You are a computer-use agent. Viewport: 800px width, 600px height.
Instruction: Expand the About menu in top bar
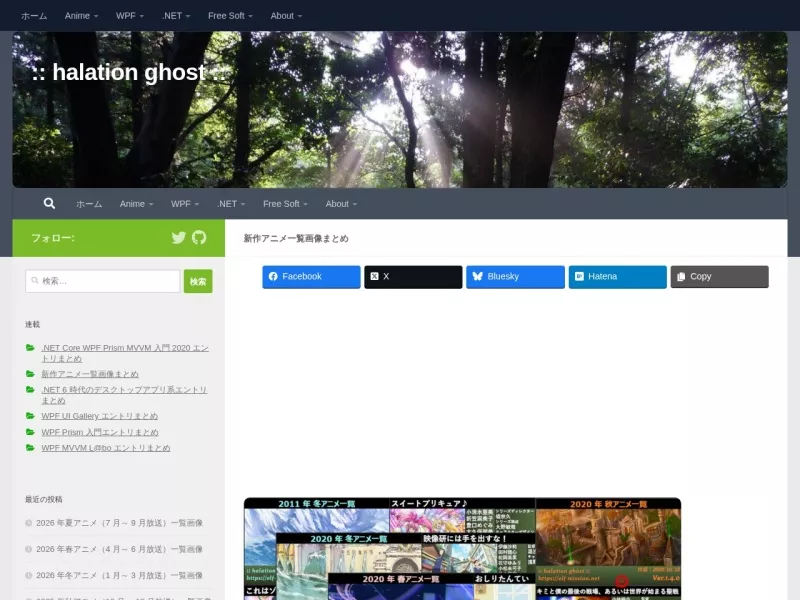(286, 16)
